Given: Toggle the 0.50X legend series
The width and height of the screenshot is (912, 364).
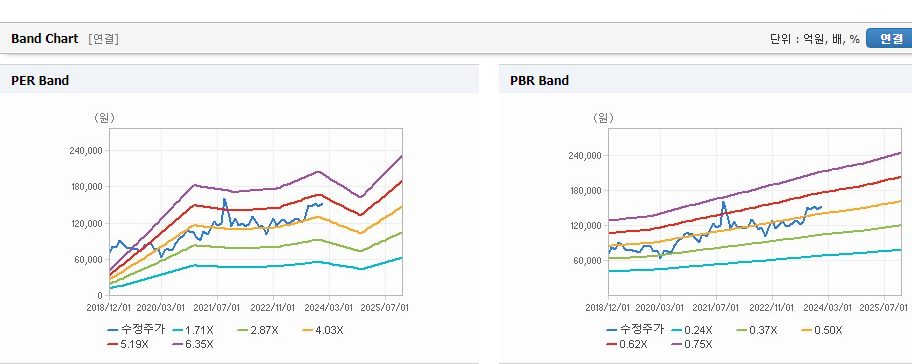Looking at the screenshot, I should tap(822, 330).
